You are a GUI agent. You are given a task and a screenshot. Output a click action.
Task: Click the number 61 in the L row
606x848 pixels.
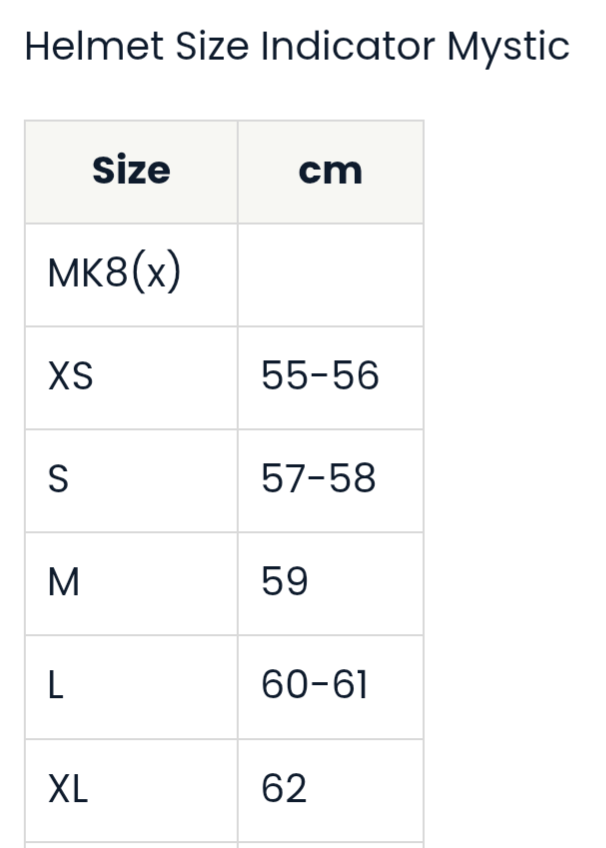click(351, 686)
